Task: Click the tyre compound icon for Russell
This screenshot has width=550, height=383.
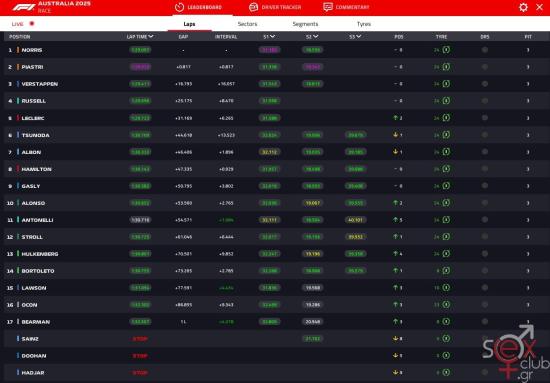Action: click(446, 101)
